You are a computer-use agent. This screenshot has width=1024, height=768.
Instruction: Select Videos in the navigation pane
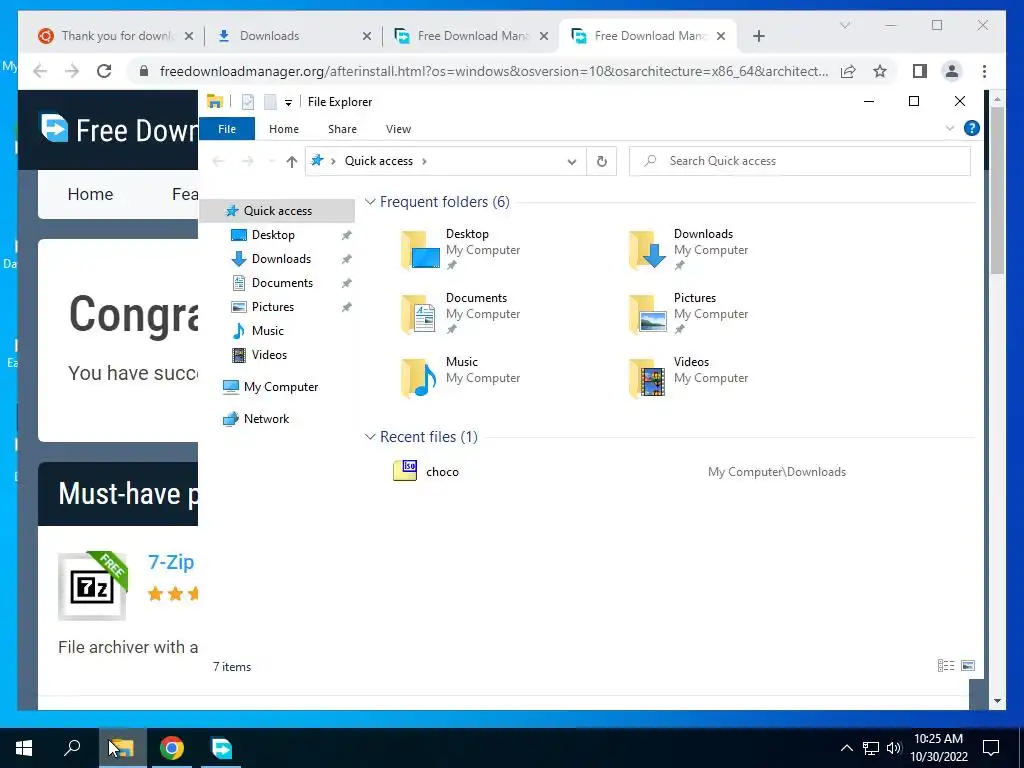269,355
